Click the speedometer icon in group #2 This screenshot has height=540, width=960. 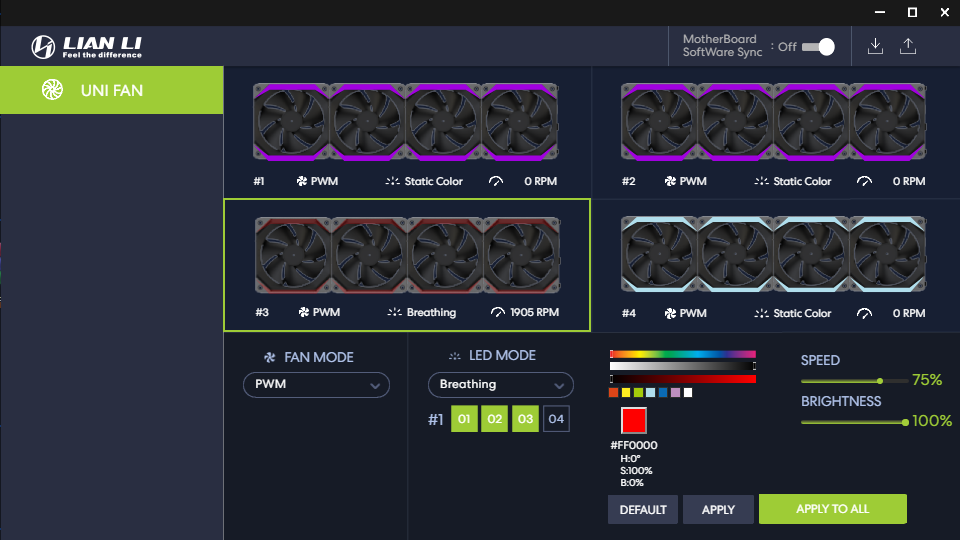864,181
